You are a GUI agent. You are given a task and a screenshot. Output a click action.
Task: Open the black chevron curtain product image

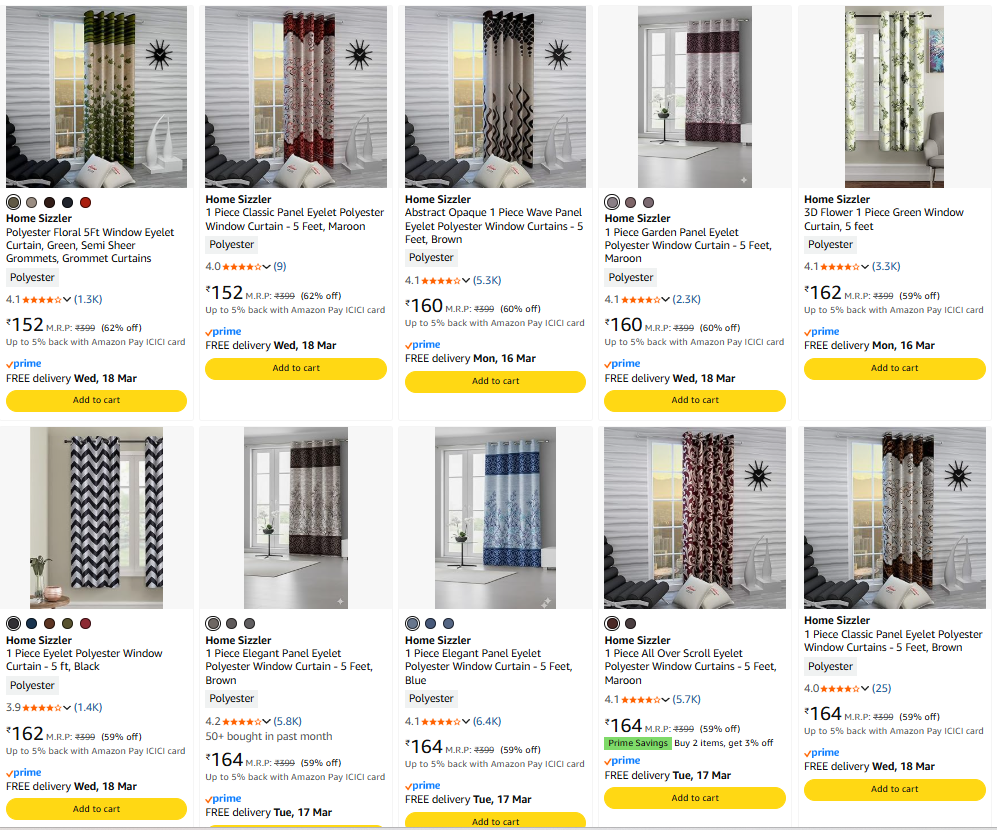tap(96, 518)
